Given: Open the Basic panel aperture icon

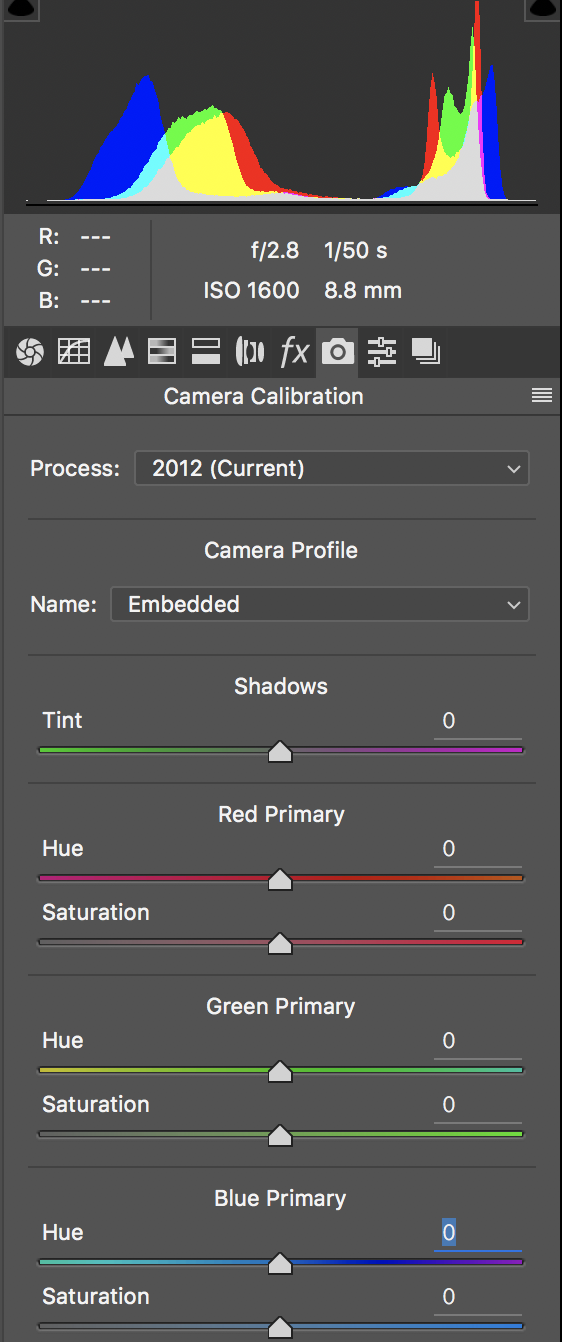Looking at the screenshot, I should (30, 352).
